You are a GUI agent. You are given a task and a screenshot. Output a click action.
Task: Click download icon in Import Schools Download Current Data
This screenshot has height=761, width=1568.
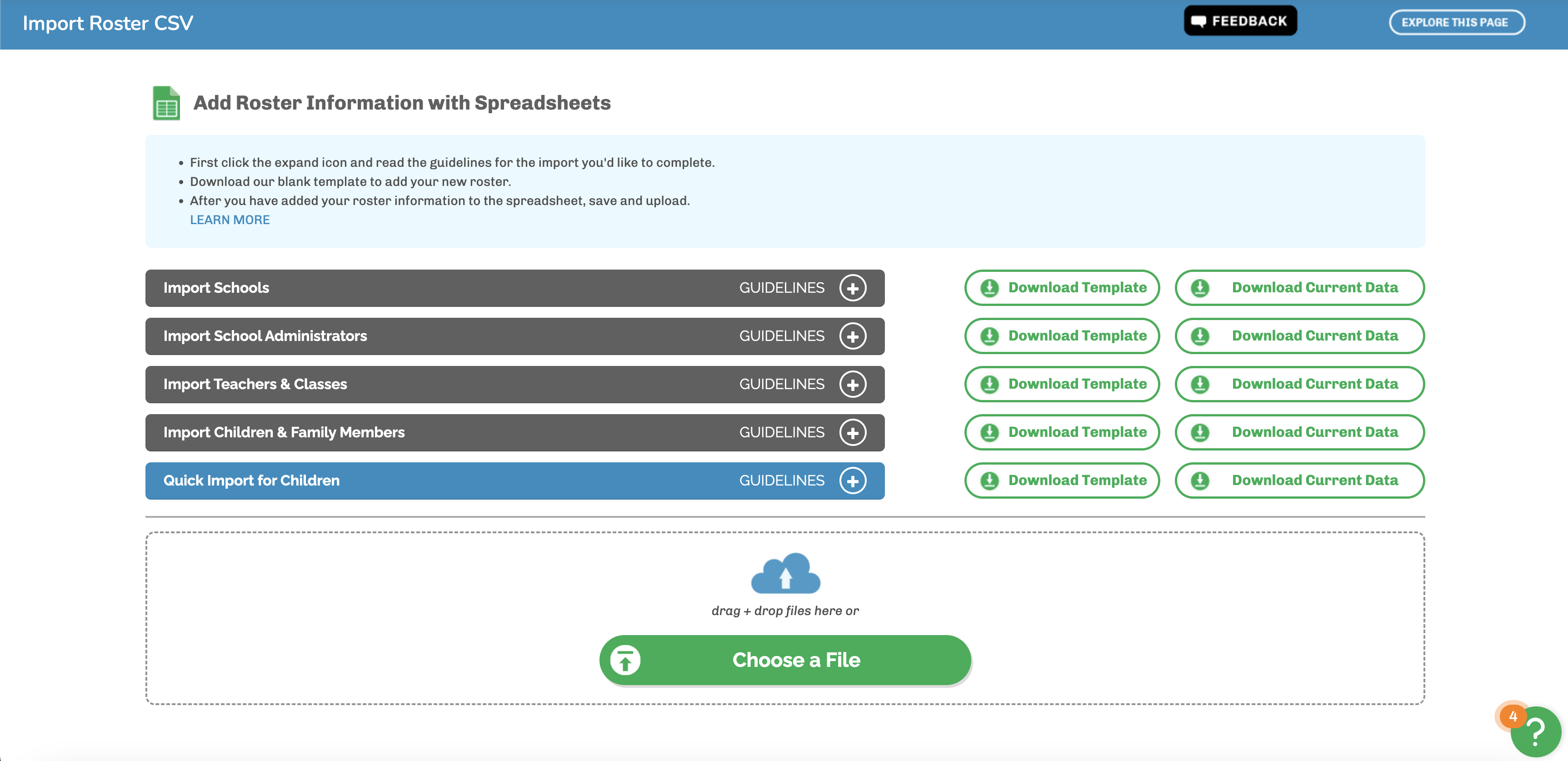pos(1200,288)
